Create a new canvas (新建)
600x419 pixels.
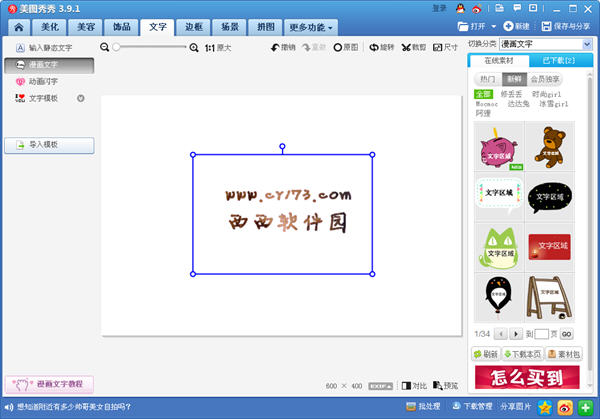tap(517, 26)
